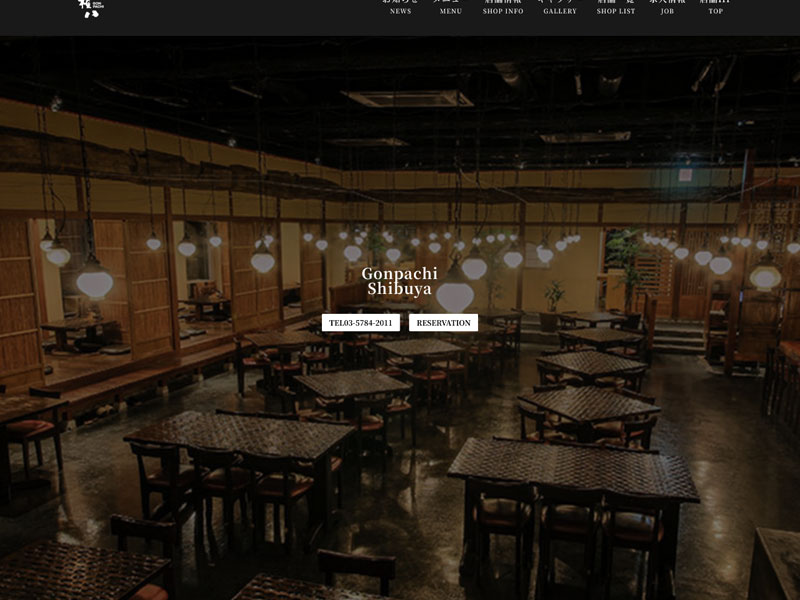Click the Gonpachi logo in the header
Image resolution: width=800 pixels, height=600 pixels.
[91, 8]
